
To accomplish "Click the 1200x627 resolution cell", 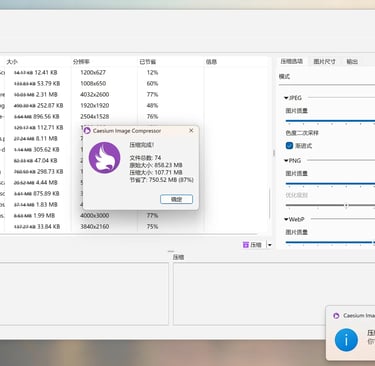I will pyautogui.click(x=93, y=73).
